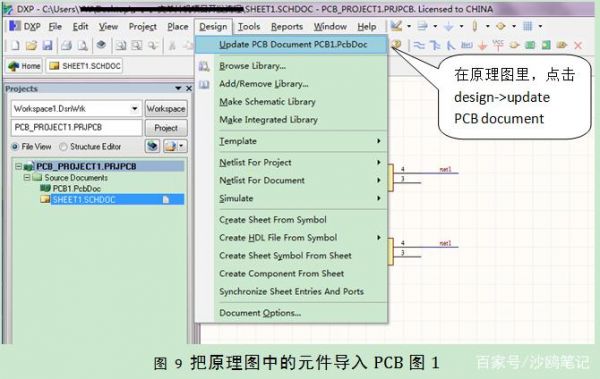Click the Print toolbar icon

66,46
